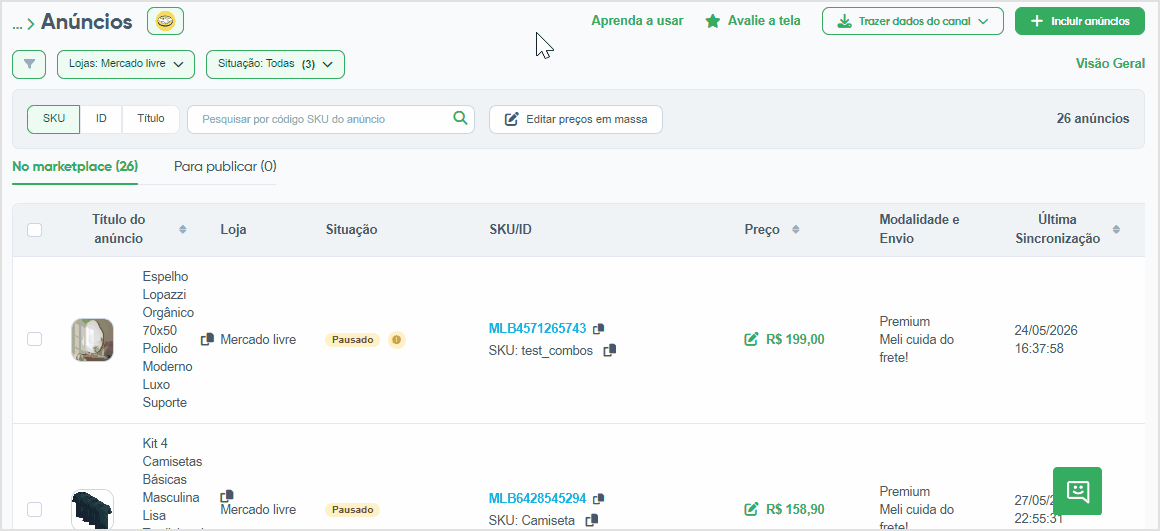
Task: Check the Espelho Lopazzi row checkbox
Action: 34,339
